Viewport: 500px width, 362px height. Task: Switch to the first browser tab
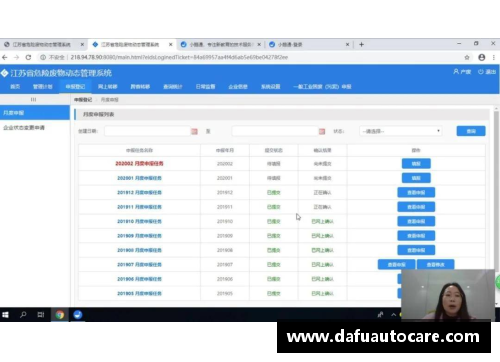(41, 44)
